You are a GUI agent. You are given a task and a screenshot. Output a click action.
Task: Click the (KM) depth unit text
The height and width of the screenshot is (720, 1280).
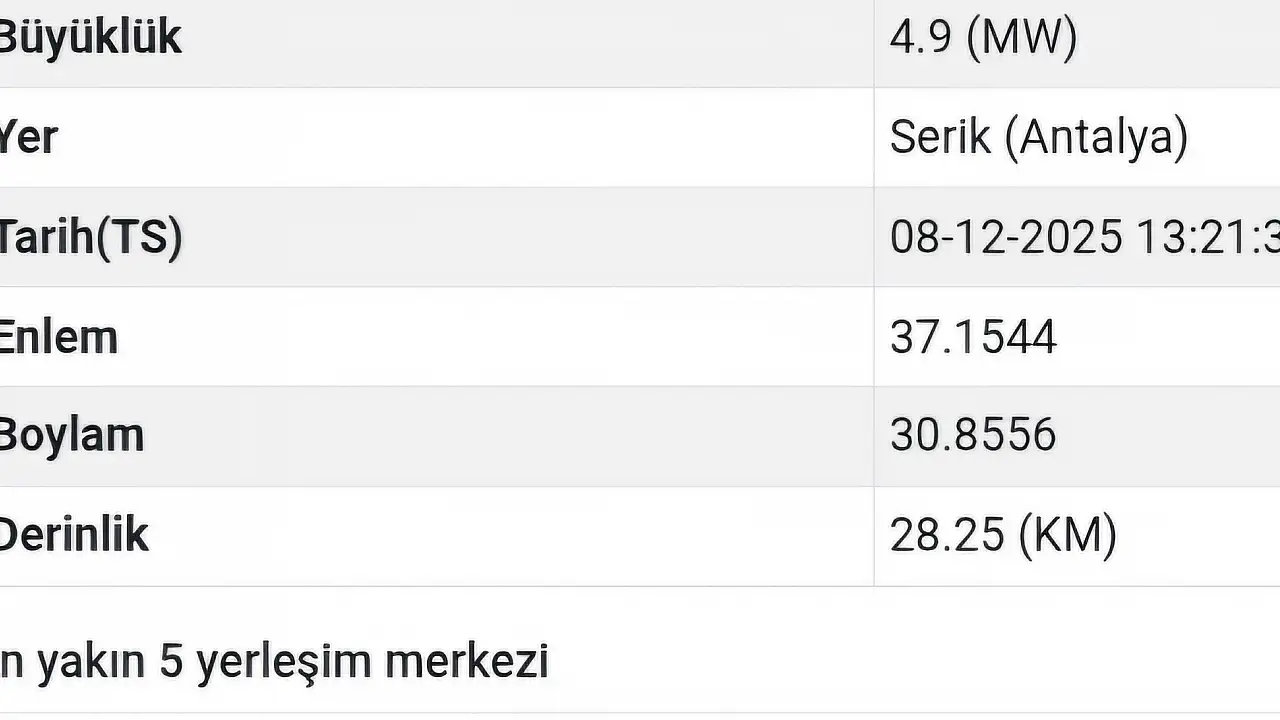[1068, 535]
